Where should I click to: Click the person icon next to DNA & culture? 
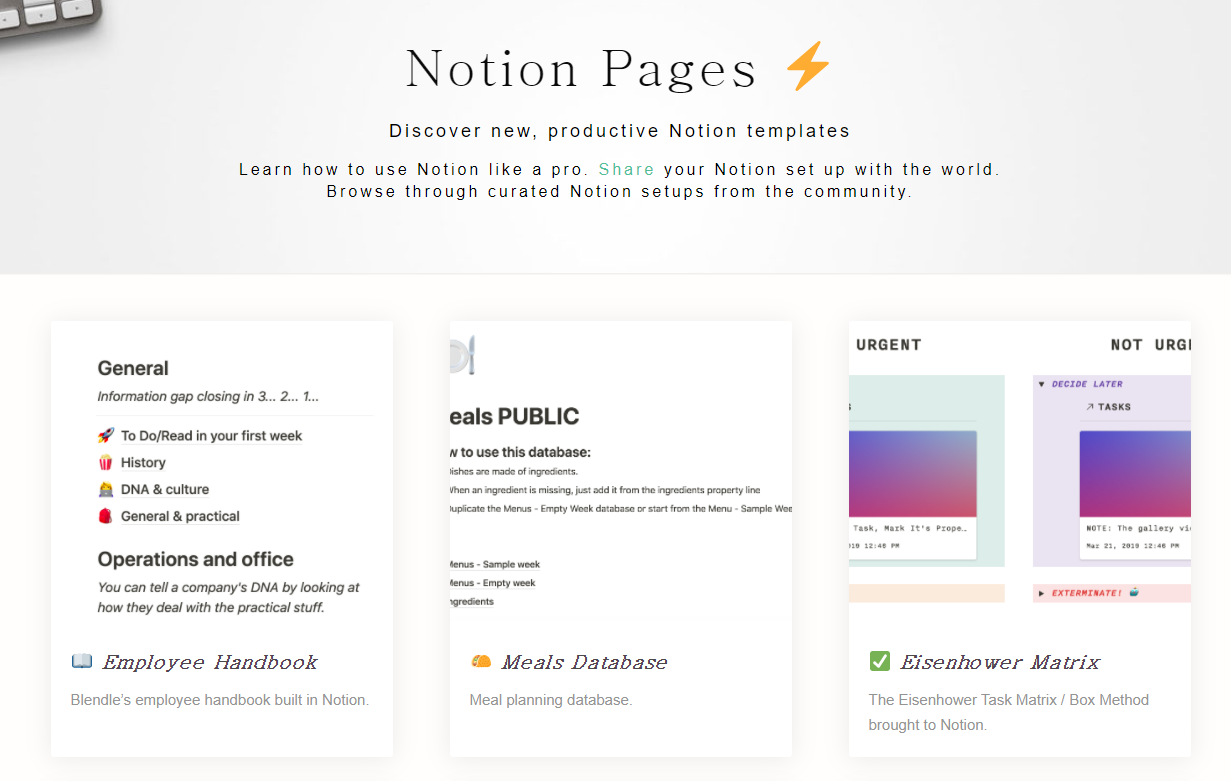pos(106,490)
